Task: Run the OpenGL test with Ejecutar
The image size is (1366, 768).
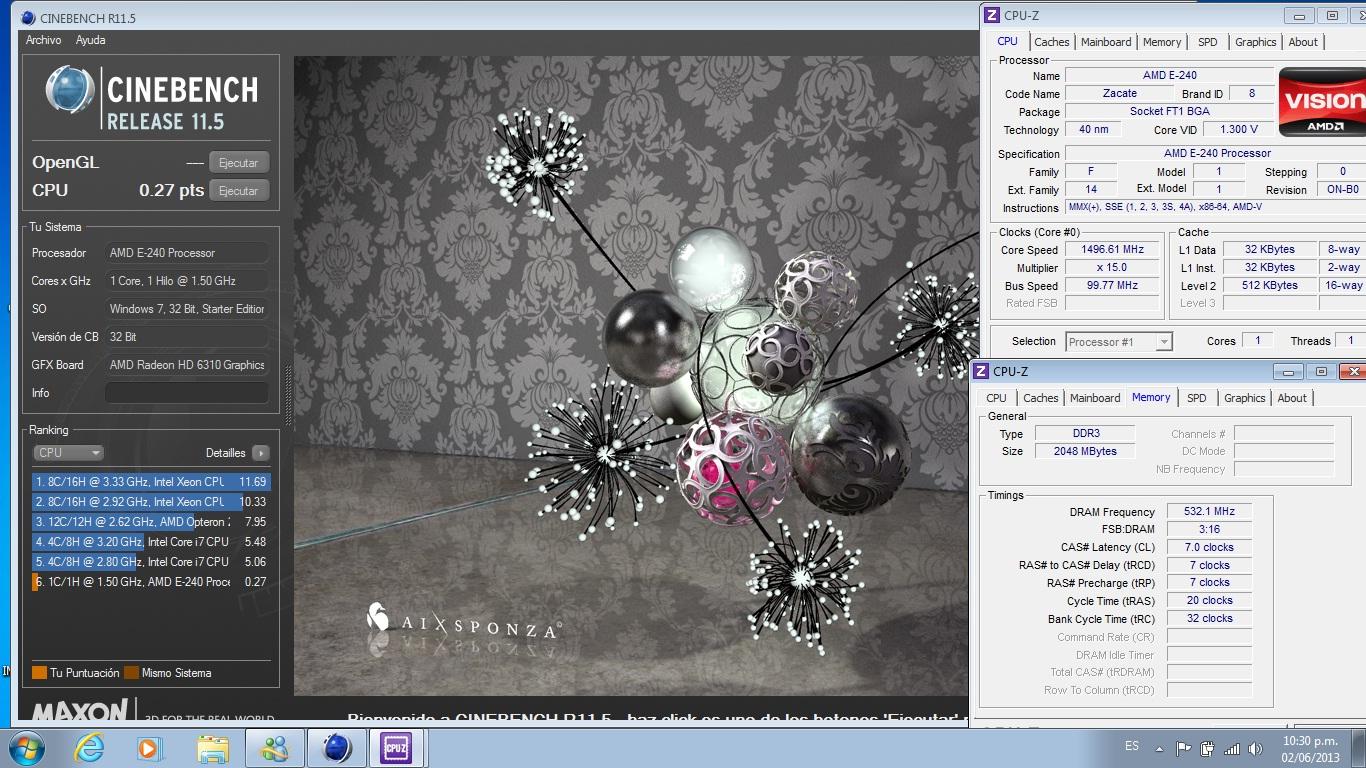Action: click(239, 162)
